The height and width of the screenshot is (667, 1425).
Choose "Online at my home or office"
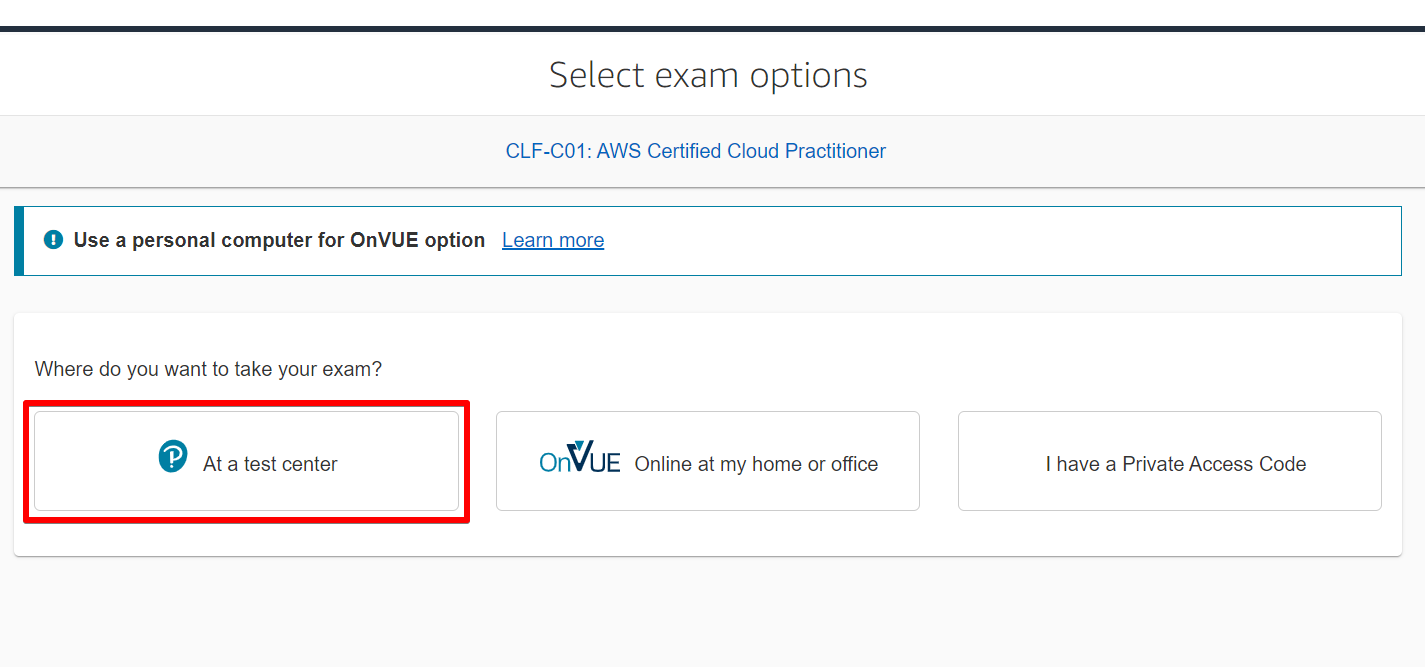pos(707,461)
